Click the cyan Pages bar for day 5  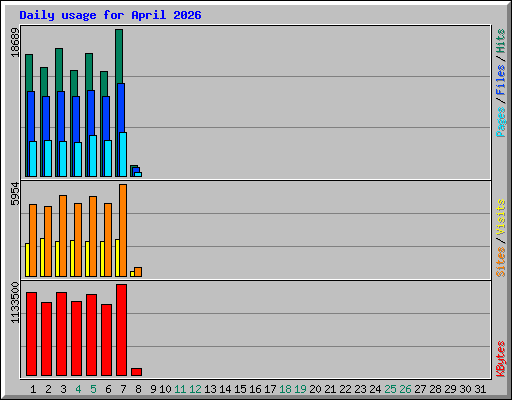tap(93, 156)
